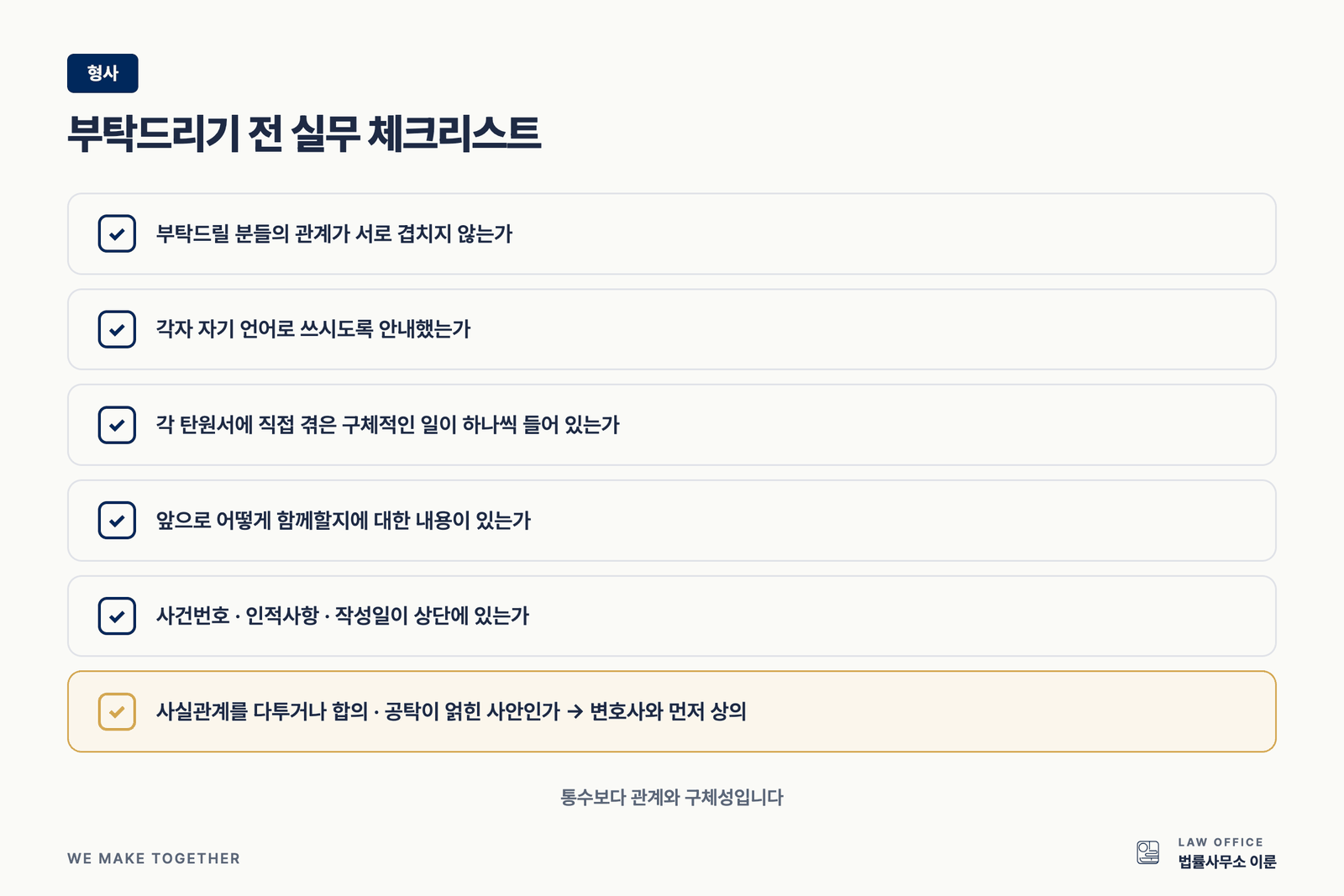
Task: Click the arrow icon before 변호사와 먼저 상의
Action: 575,712
